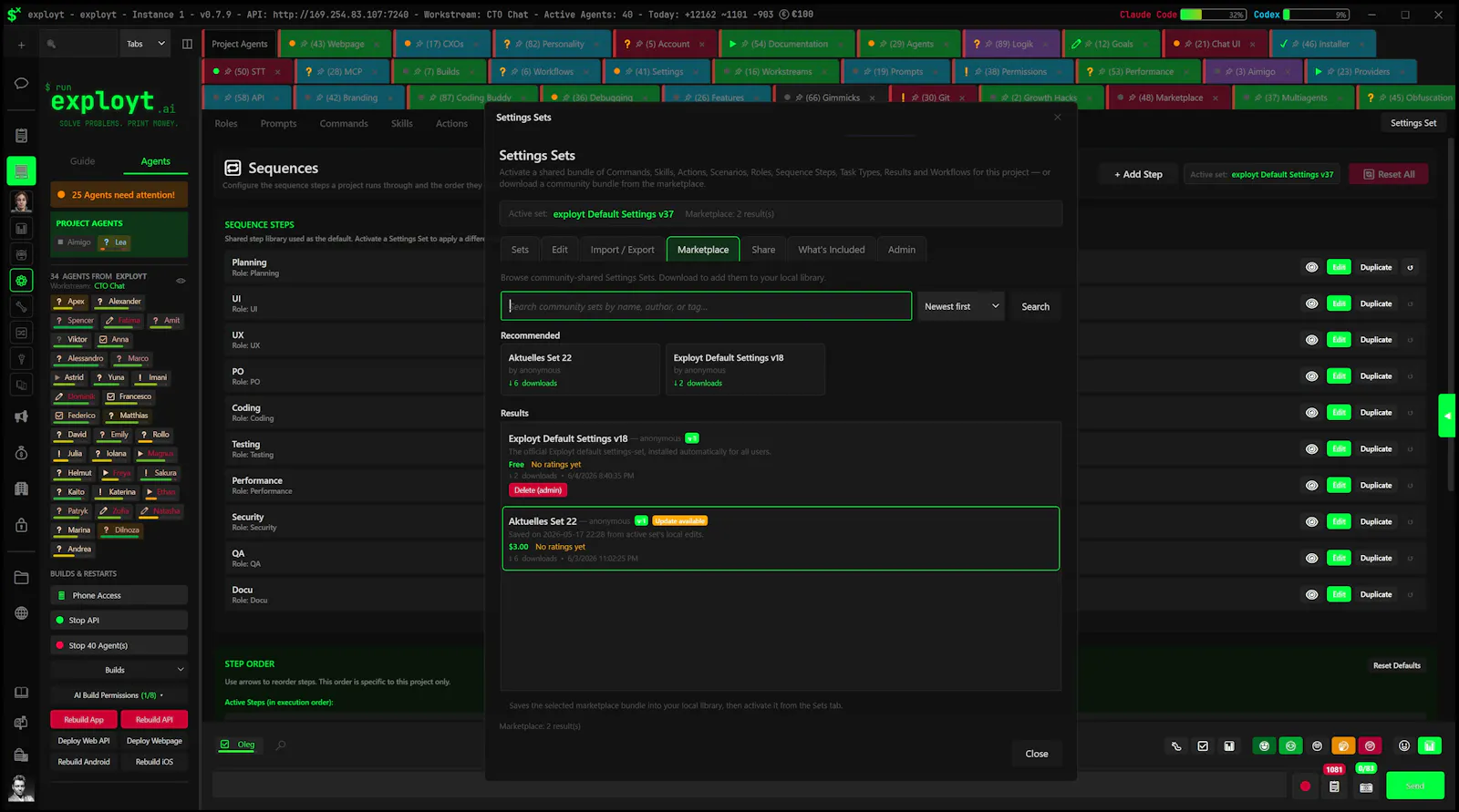The height and width of the screenshot is (812, 1459).
Task: Click the building icon in the left sidebar
Action: (21, 488)
